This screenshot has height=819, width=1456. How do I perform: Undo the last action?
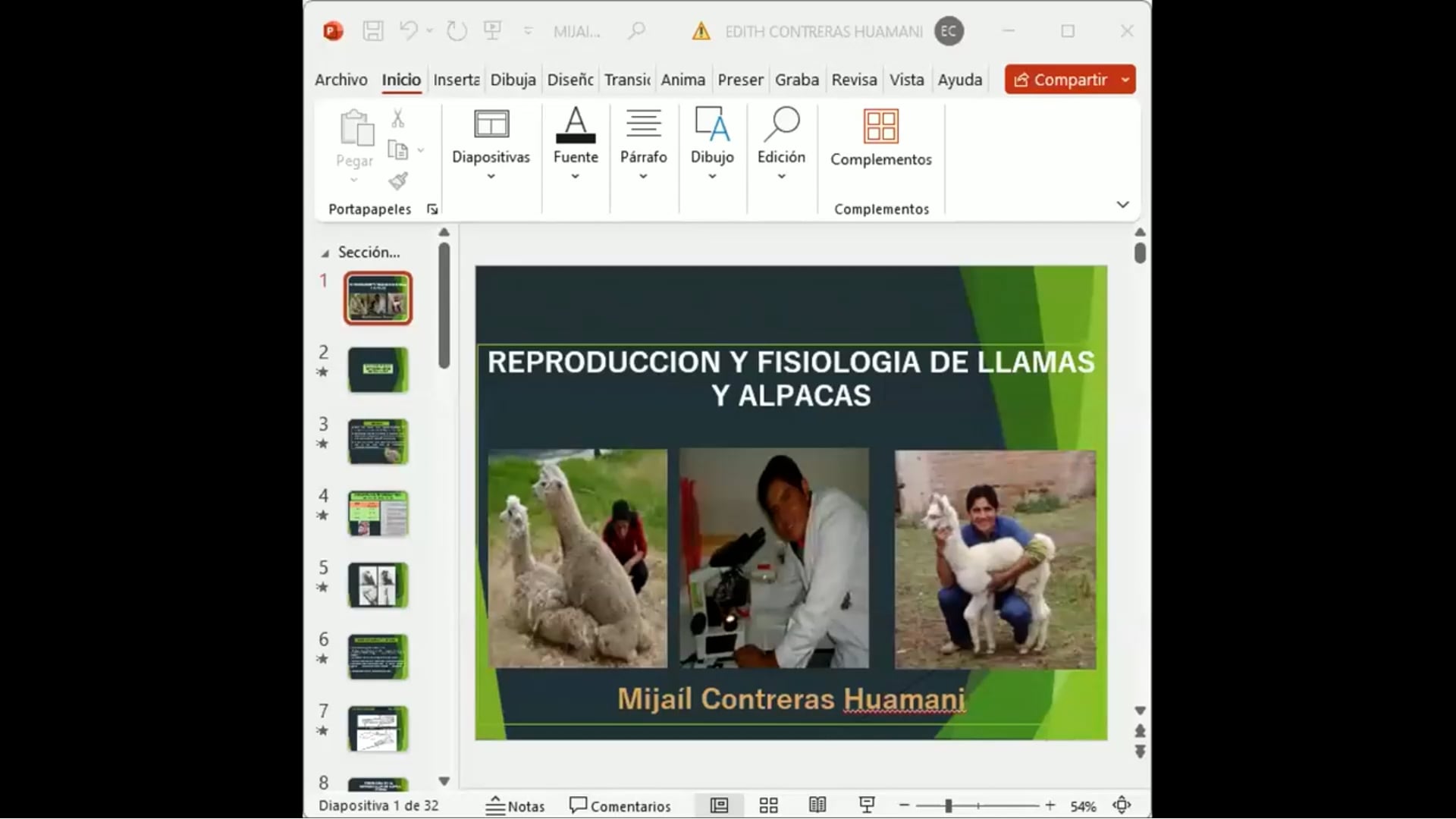coord(408,31)
